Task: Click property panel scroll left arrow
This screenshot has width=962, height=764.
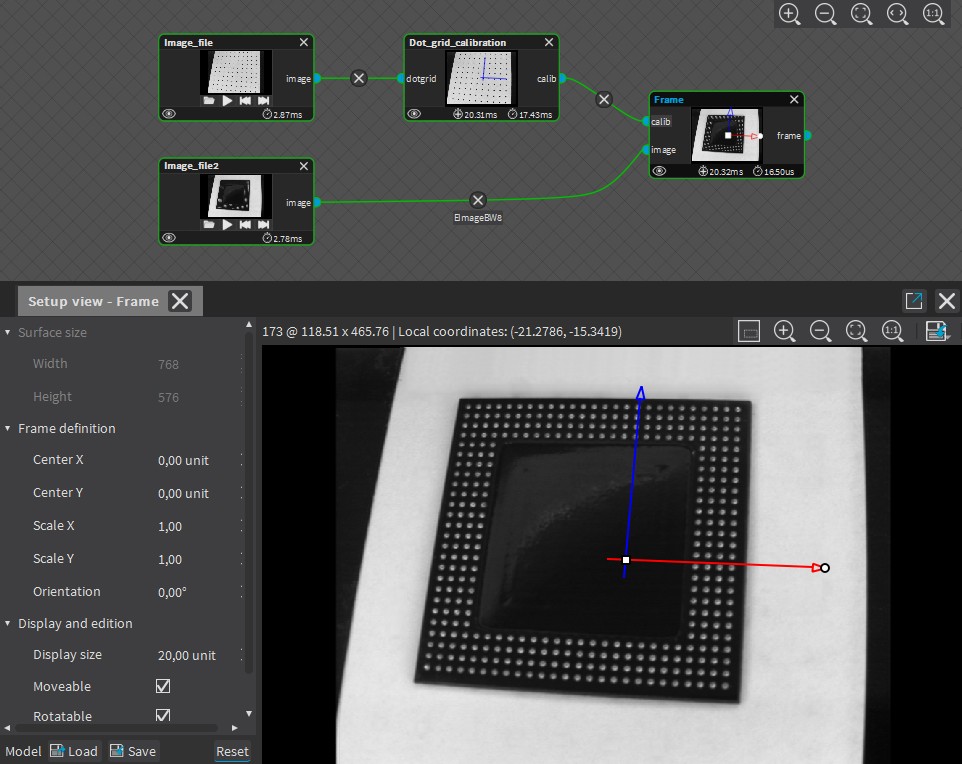Action: (x=7, y=728)
